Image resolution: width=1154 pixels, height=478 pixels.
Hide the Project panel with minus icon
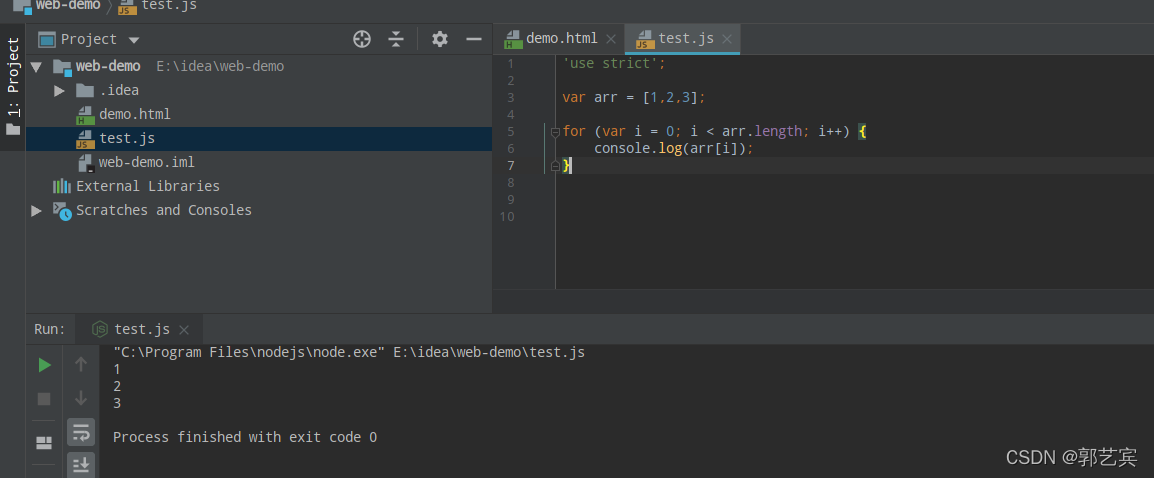tap(474, 39)
